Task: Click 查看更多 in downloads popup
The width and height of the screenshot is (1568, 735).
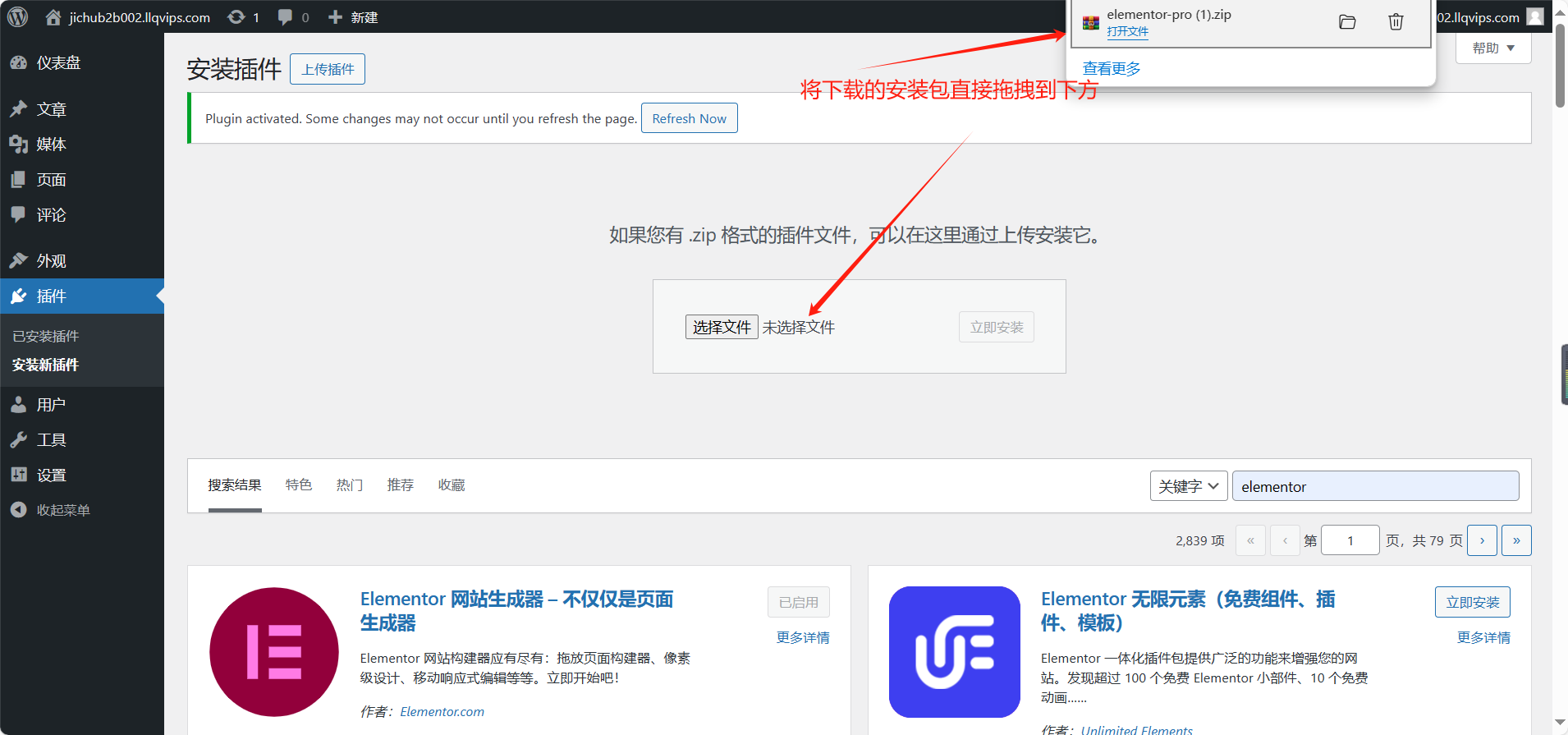Action: [1112, 69]
